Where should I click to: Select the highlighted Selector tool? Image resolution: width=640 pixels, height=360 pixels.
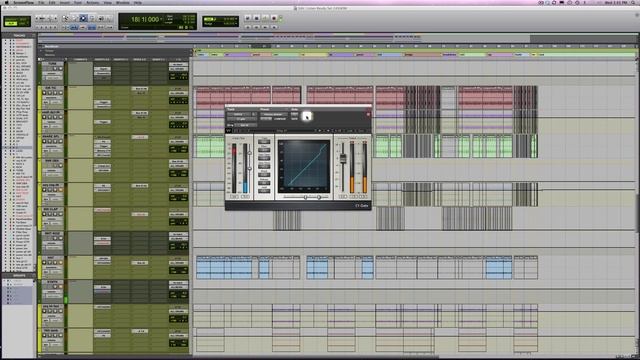[83, 18]
